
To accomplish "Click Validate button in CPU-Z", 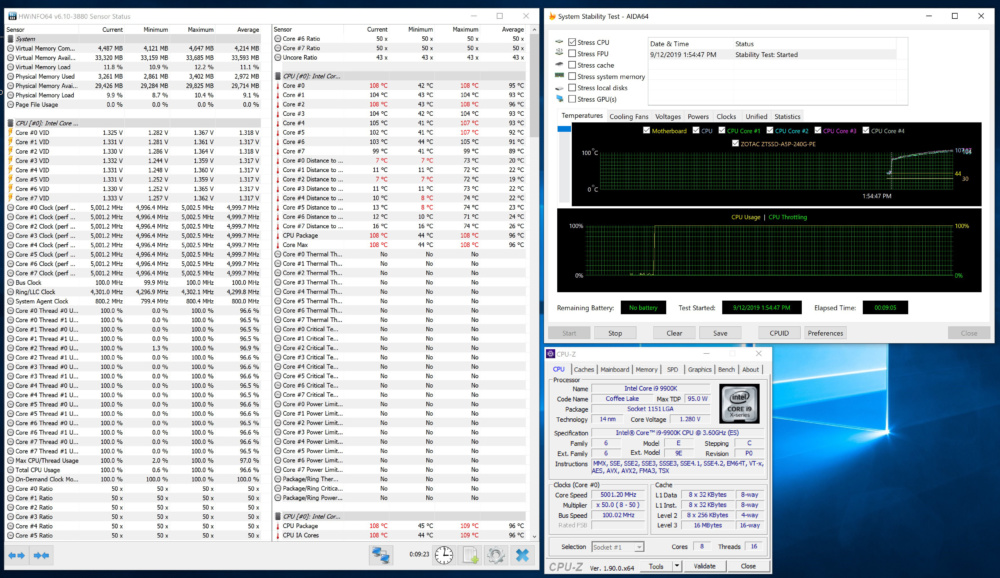I will click(704, 566).
